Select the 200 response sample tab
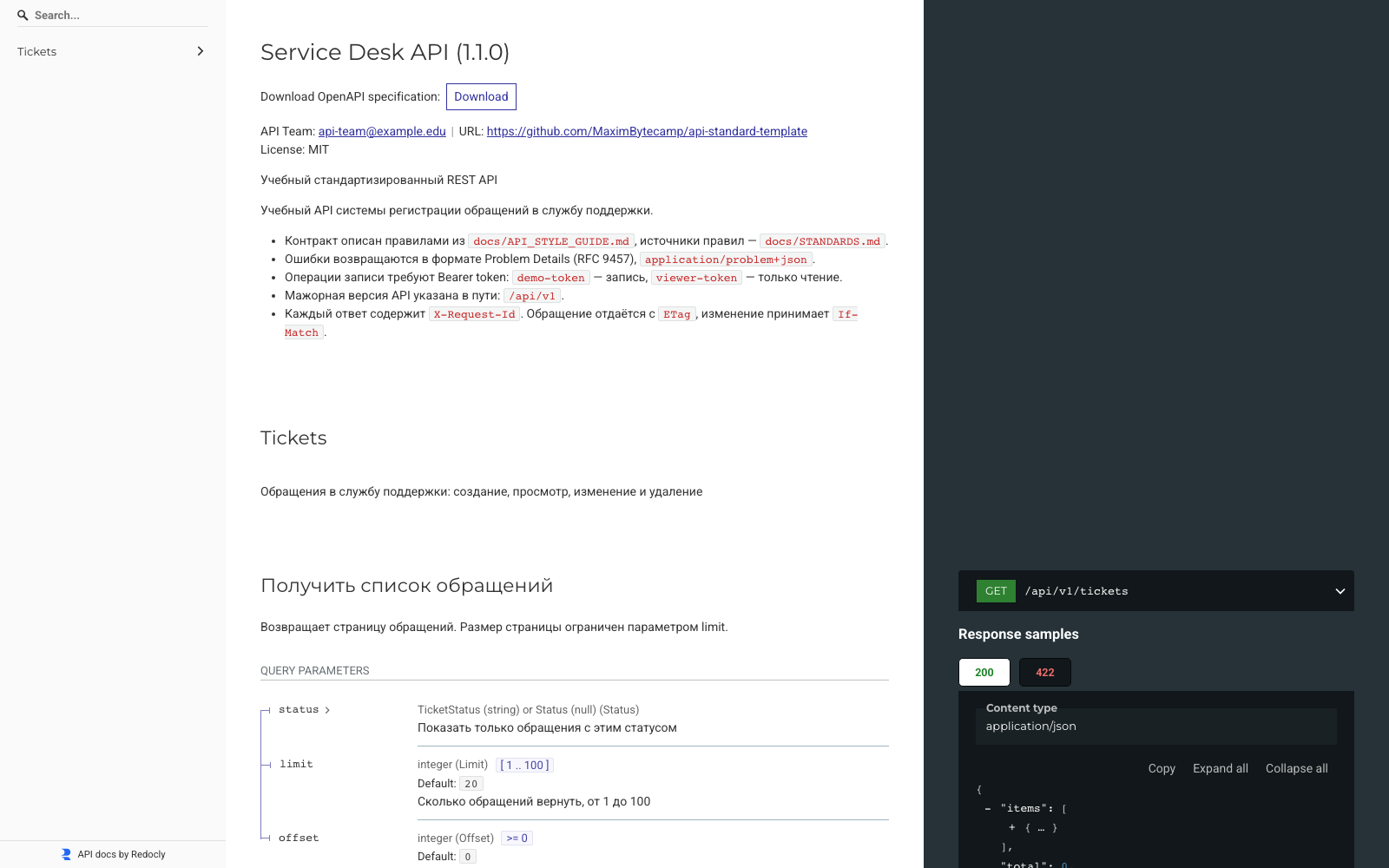The image size is (1389, 868). coord(984,672)
